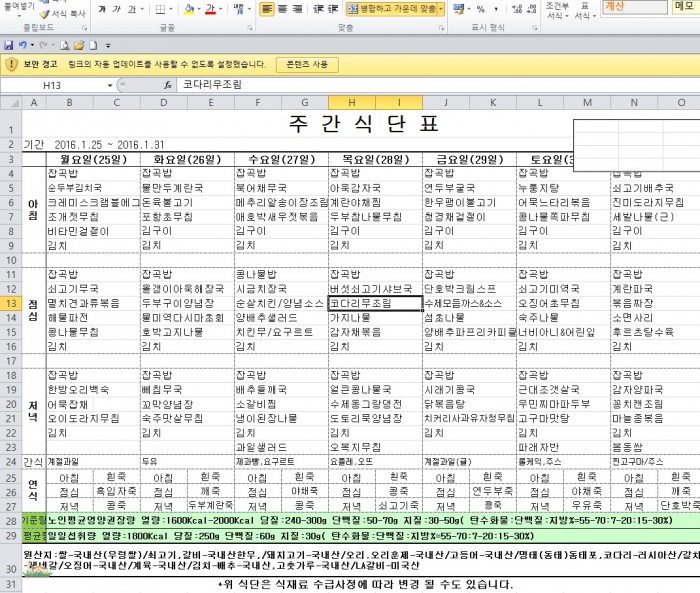Click the Select All corner button

(x=11, y=103)
